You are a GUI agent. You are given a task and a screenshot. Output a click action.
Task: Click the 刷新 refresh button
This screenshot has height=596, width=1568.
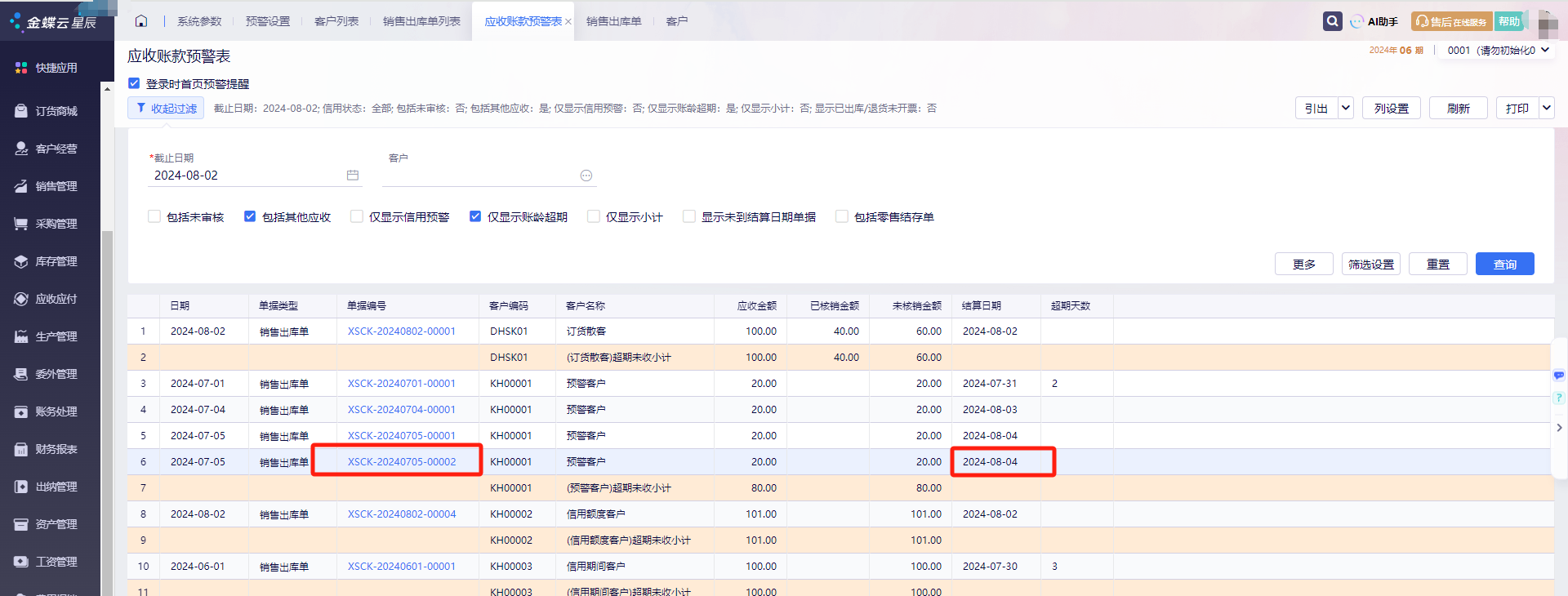coord(1459,108)
